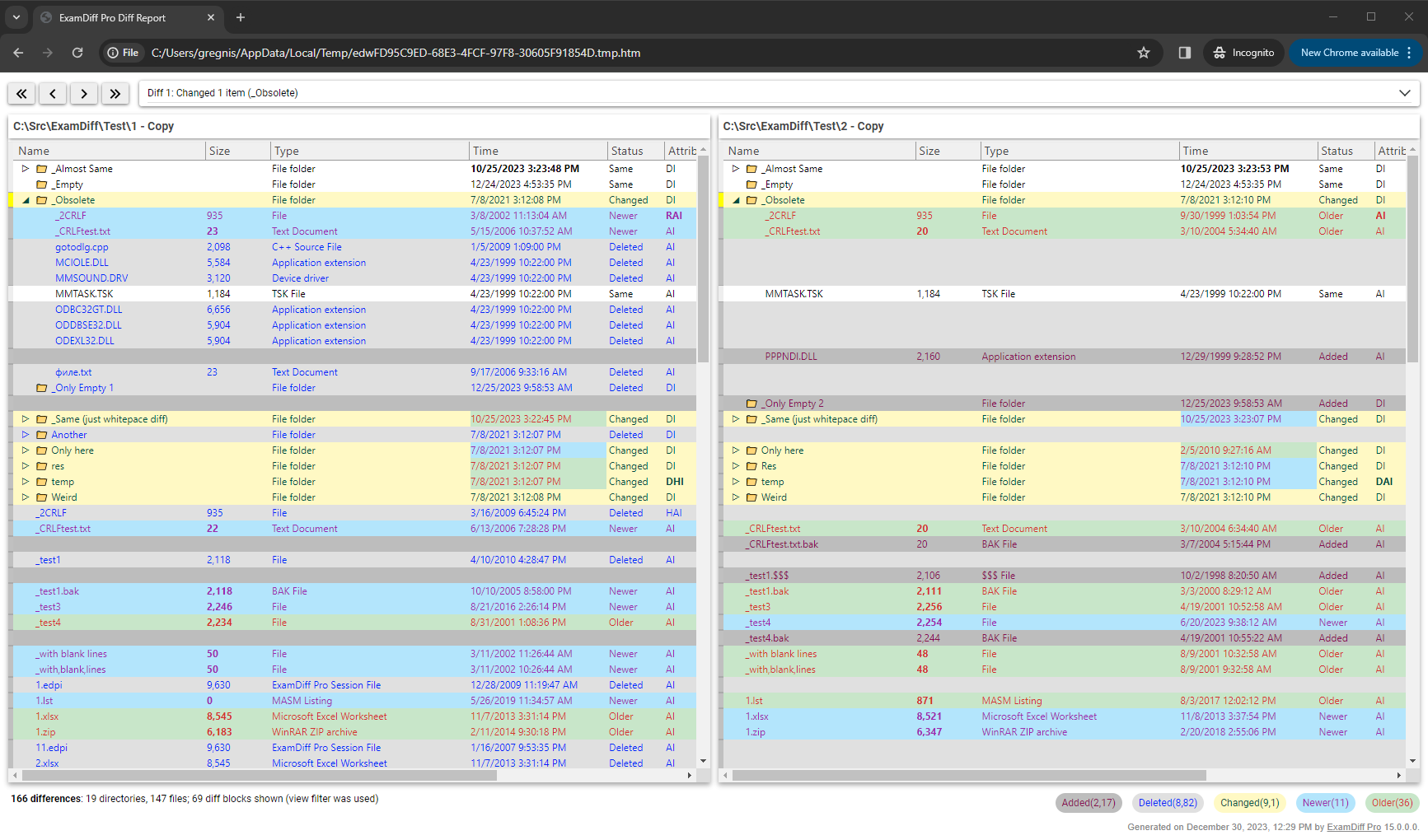Go to next diff arrow
The width and height of the screenshot is (1428, 840).
[x=84, y=93]
